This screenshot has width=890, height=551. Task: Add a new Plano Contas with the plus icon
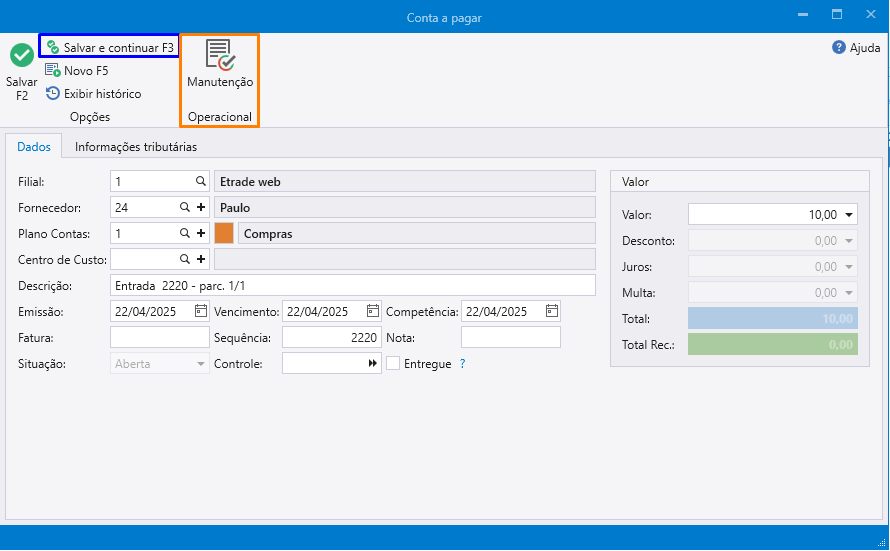(x=201, y=233)
